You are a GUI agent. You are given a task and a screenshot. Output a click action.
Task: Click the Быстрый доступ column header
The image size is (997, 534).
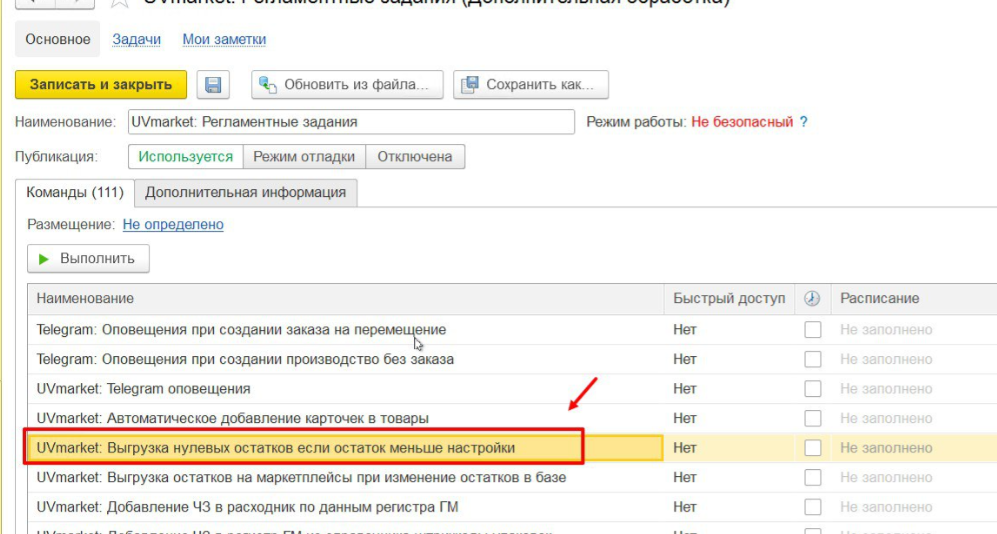click(x=729, y=299)
